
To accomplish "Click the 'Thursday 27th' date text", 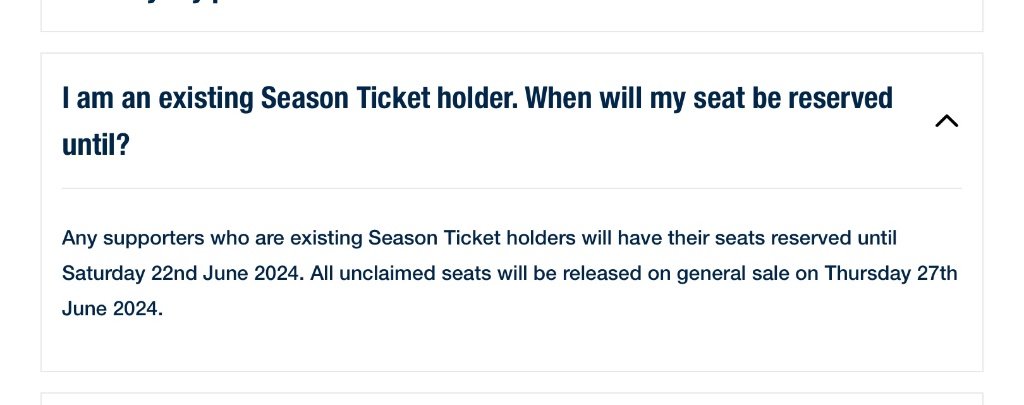I will click(891, 273).
